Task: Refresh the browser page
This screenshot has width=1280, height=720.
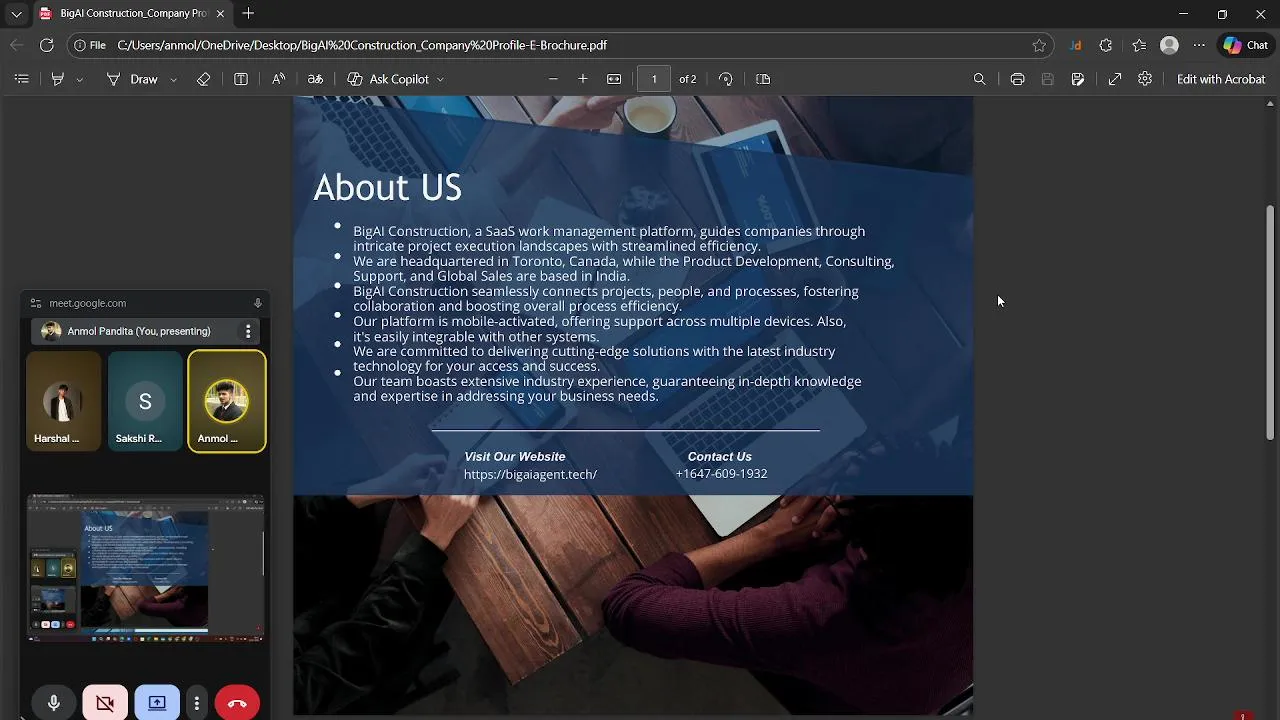Action: (x=46, y=45)
